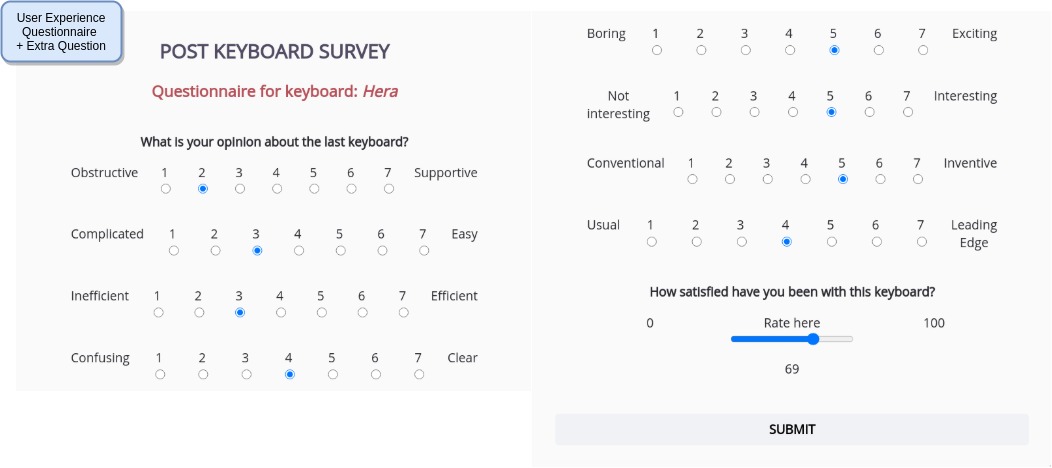
Task: Click the keyboard satisfaction slider handle
Action: click(813, 339)
